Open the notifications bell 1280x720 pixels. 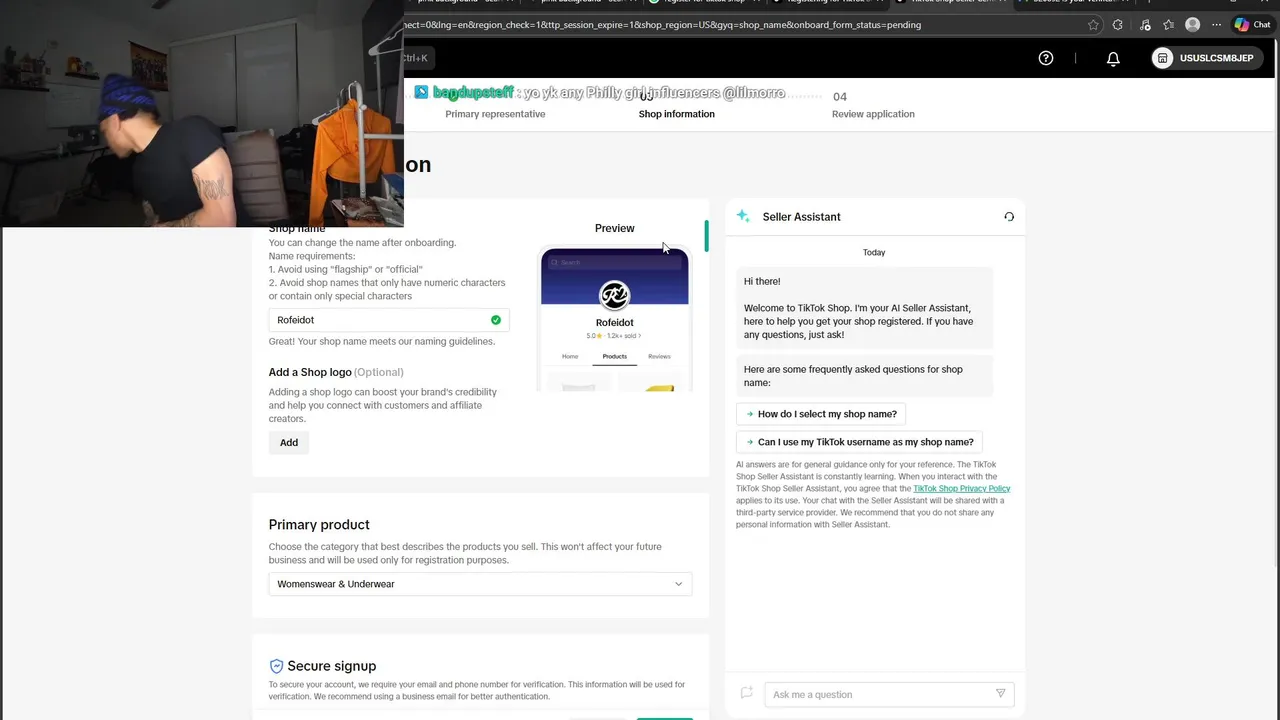pos(1113,58)
